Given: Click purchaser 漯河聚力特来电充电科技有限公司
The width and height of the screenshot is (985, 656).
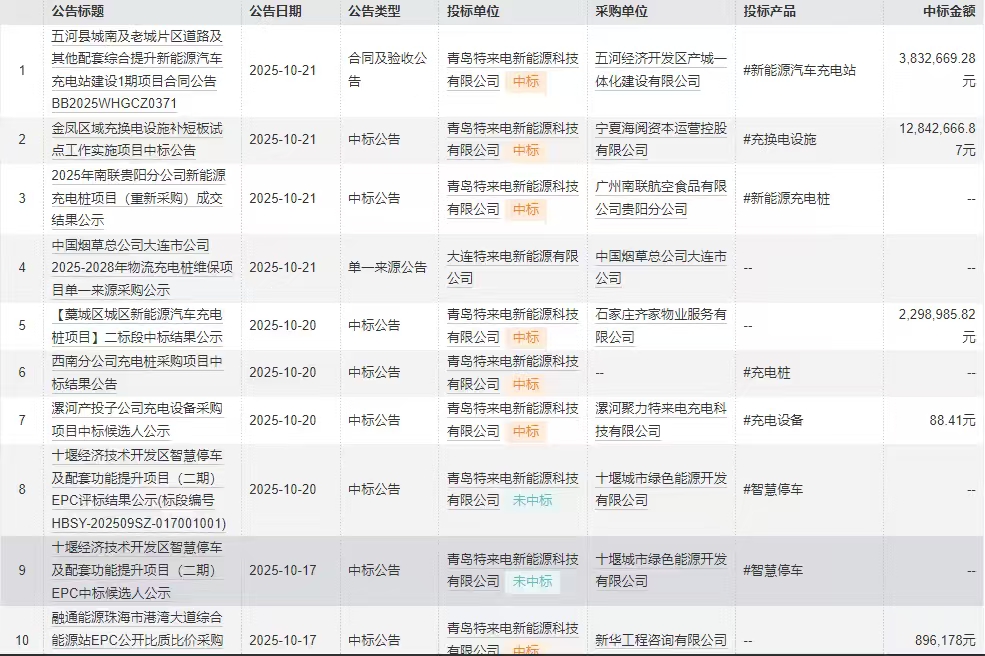Looking at the screenshot, I should (661, 420).
